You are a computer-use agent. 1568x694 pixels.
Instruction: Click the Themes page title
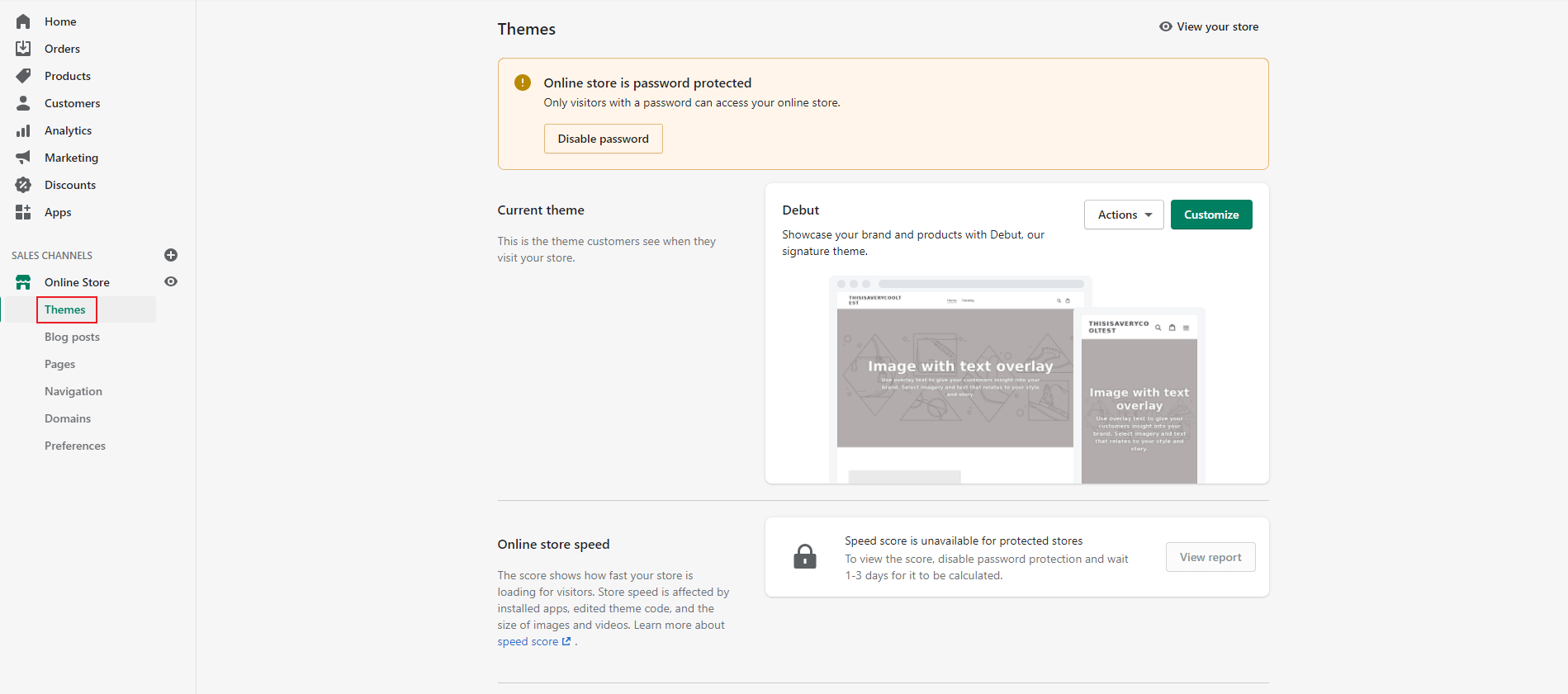(x=526, y=29)
